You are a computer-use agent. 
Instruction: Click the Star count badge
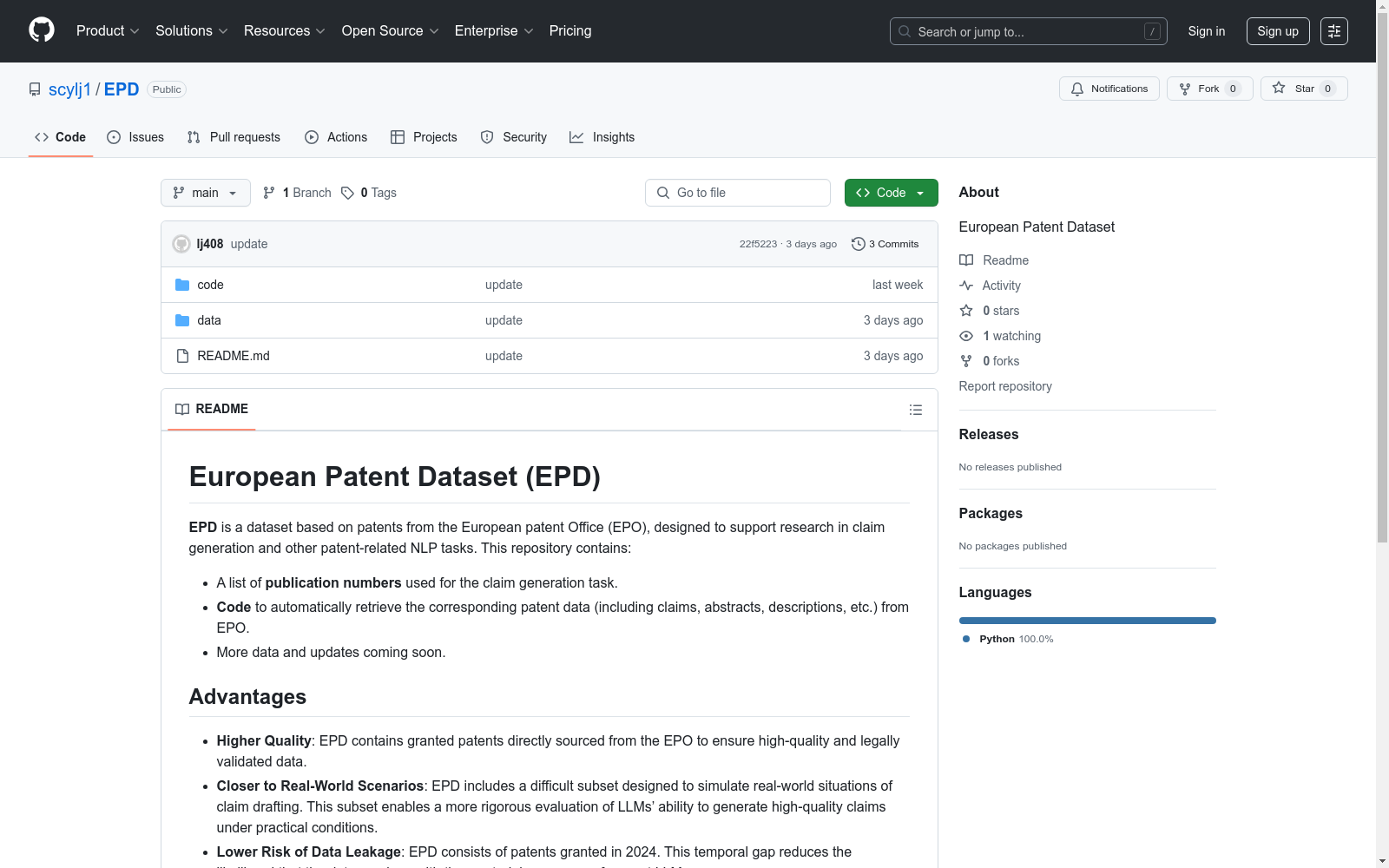click(x=1327, y=89)
